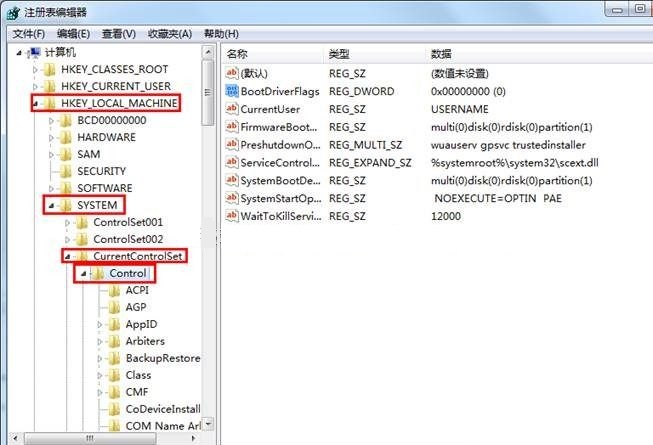This screenshot has height=445, width=653.
Task: Click the Computer icon at tree root
Action: pyautogui.click(x=34, y=52)
